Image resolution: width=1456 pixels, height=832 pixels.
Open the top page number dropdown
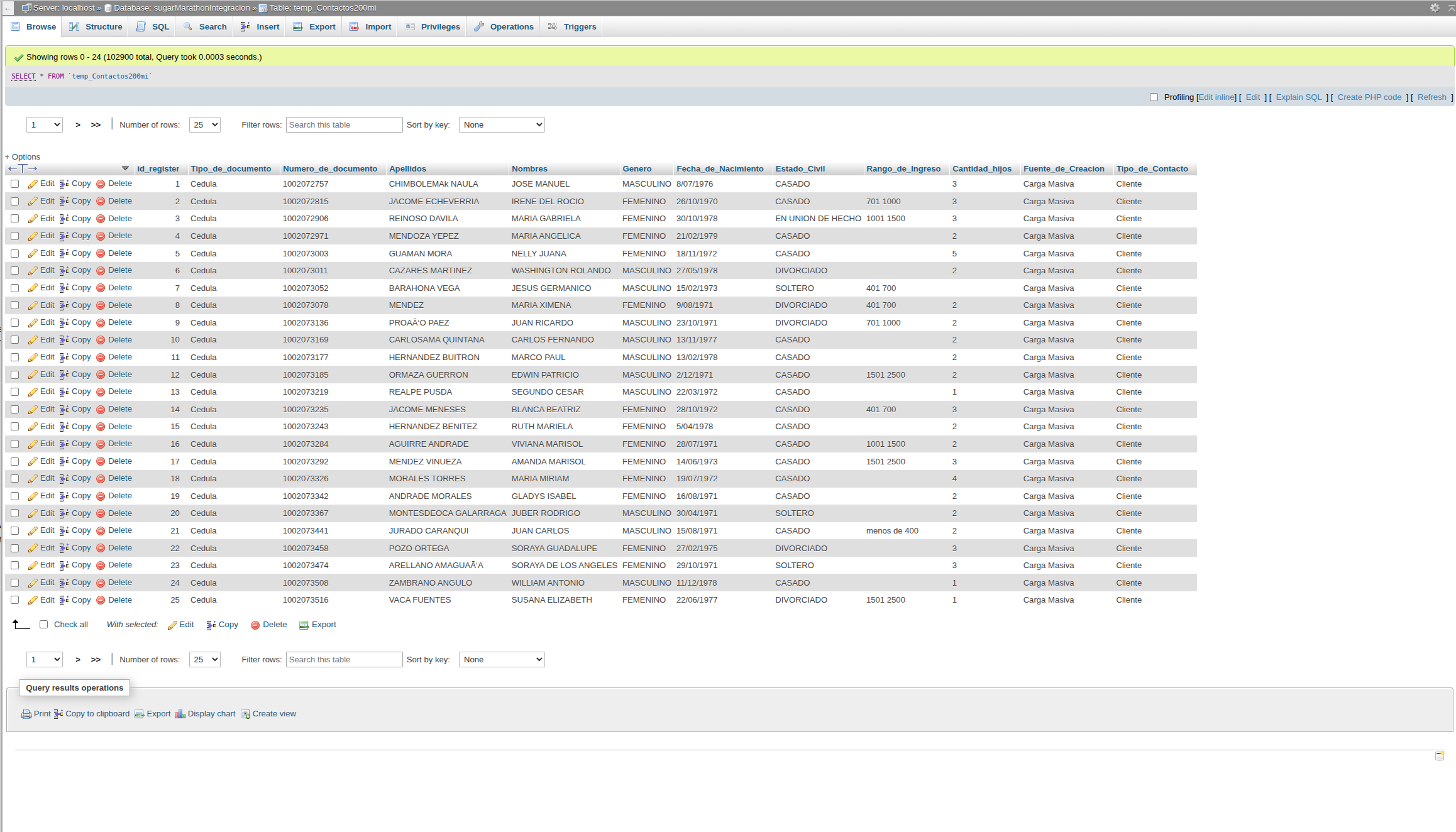(45, 125)
